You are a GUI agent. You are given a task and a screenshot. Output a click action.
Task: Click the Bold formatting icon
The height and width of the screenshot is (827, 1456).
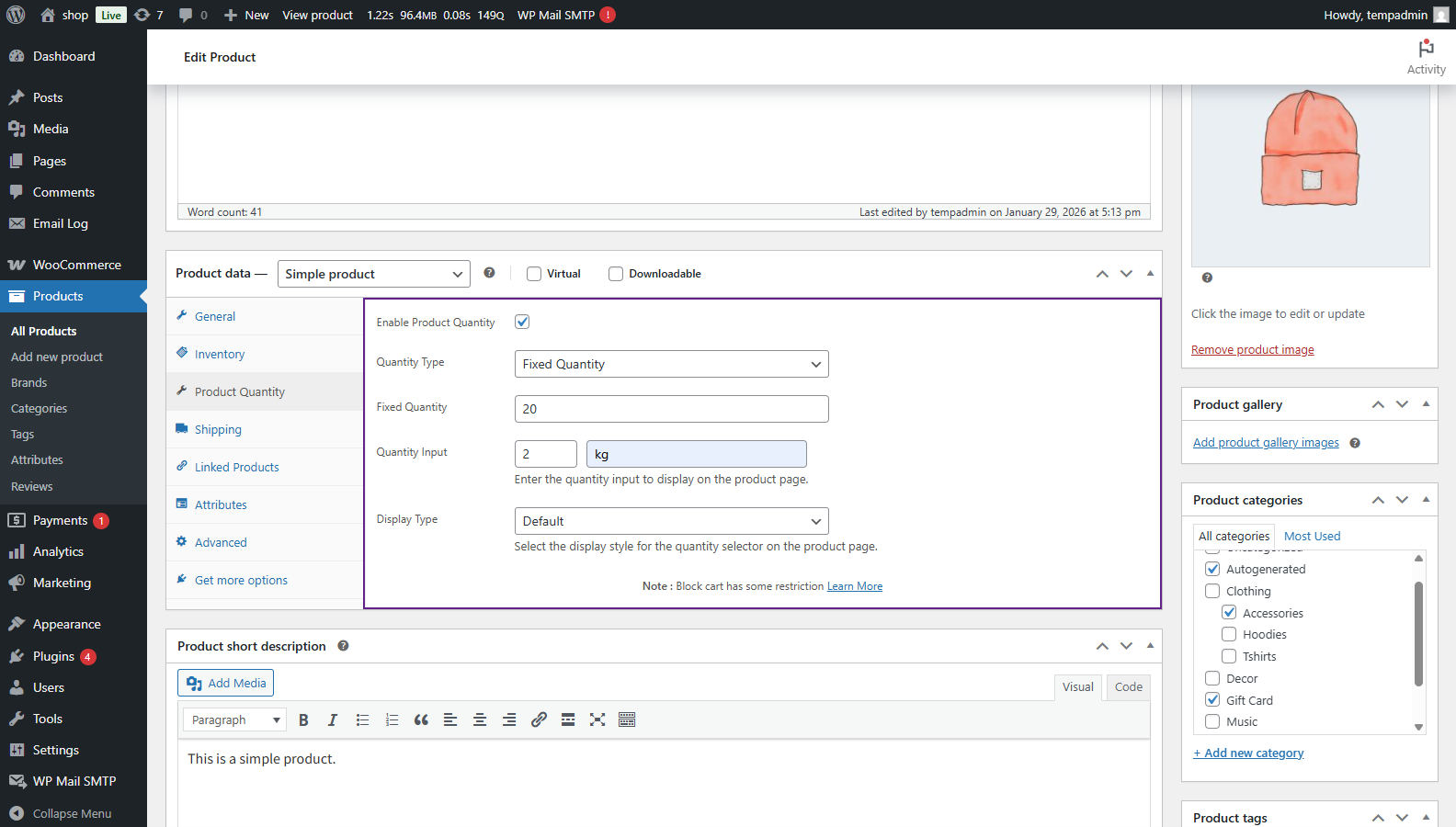(x=303, y=720)
